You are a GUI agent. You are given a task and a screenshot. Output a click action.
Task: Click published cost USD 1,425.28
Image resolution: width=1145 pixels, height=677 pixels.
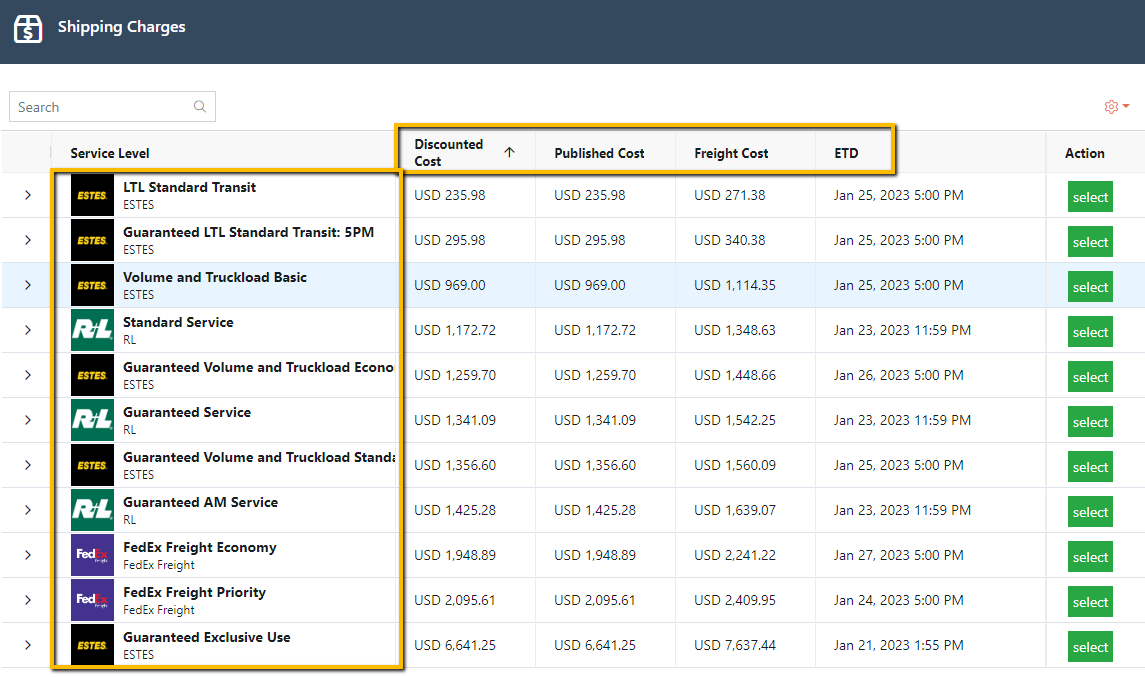click(594, 510)
